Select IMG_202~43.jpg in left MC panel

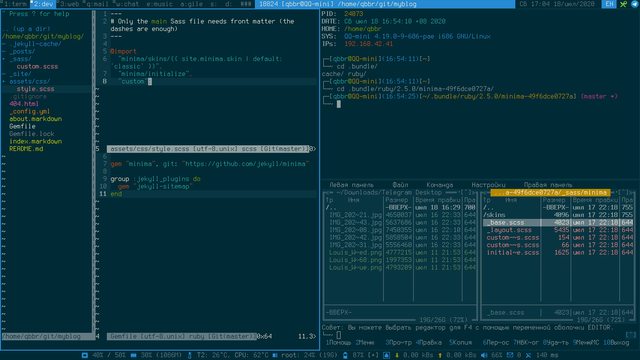(x=355, y=222)
